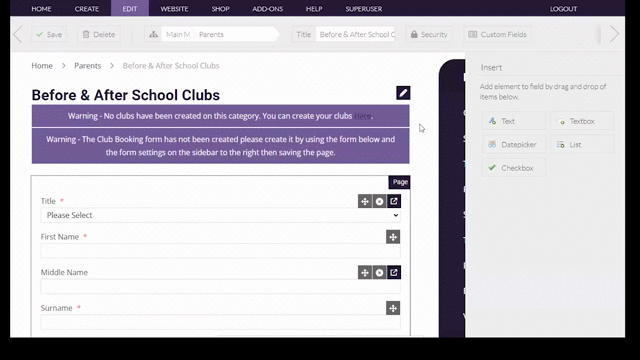Open the HOME menu

(x=41, y=9)
